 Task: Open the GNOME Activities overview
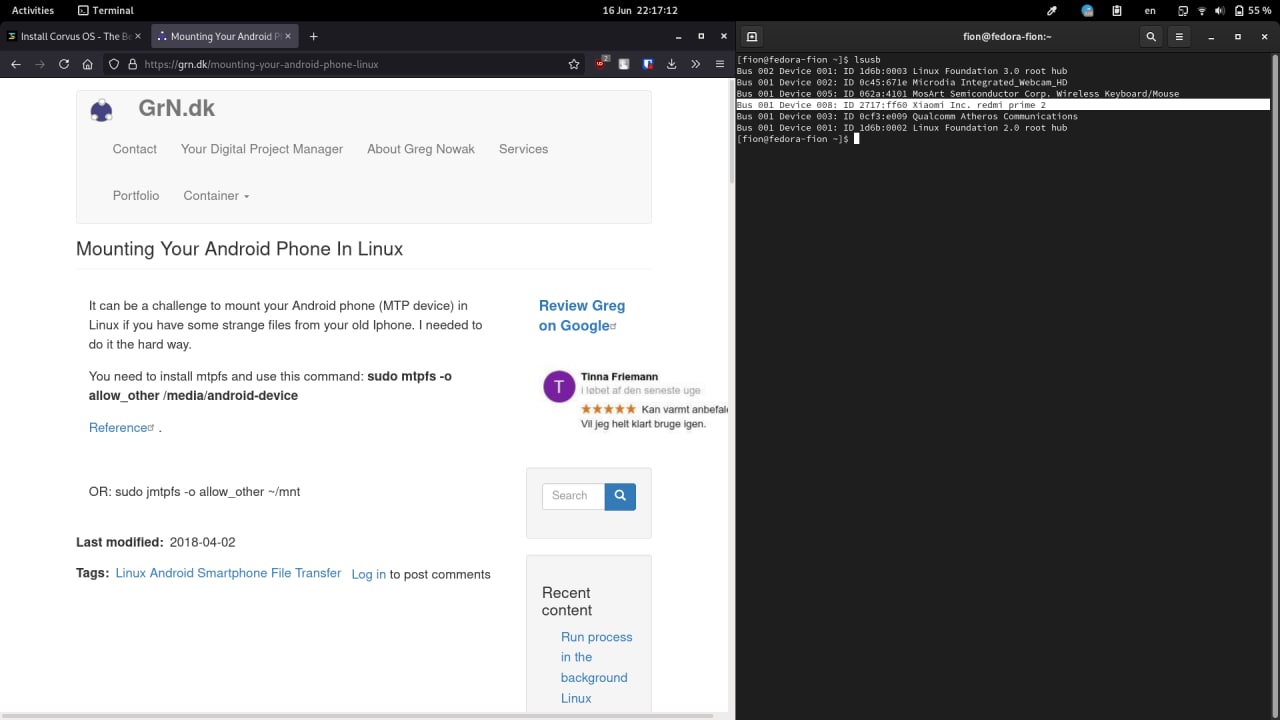pos(33,10)
